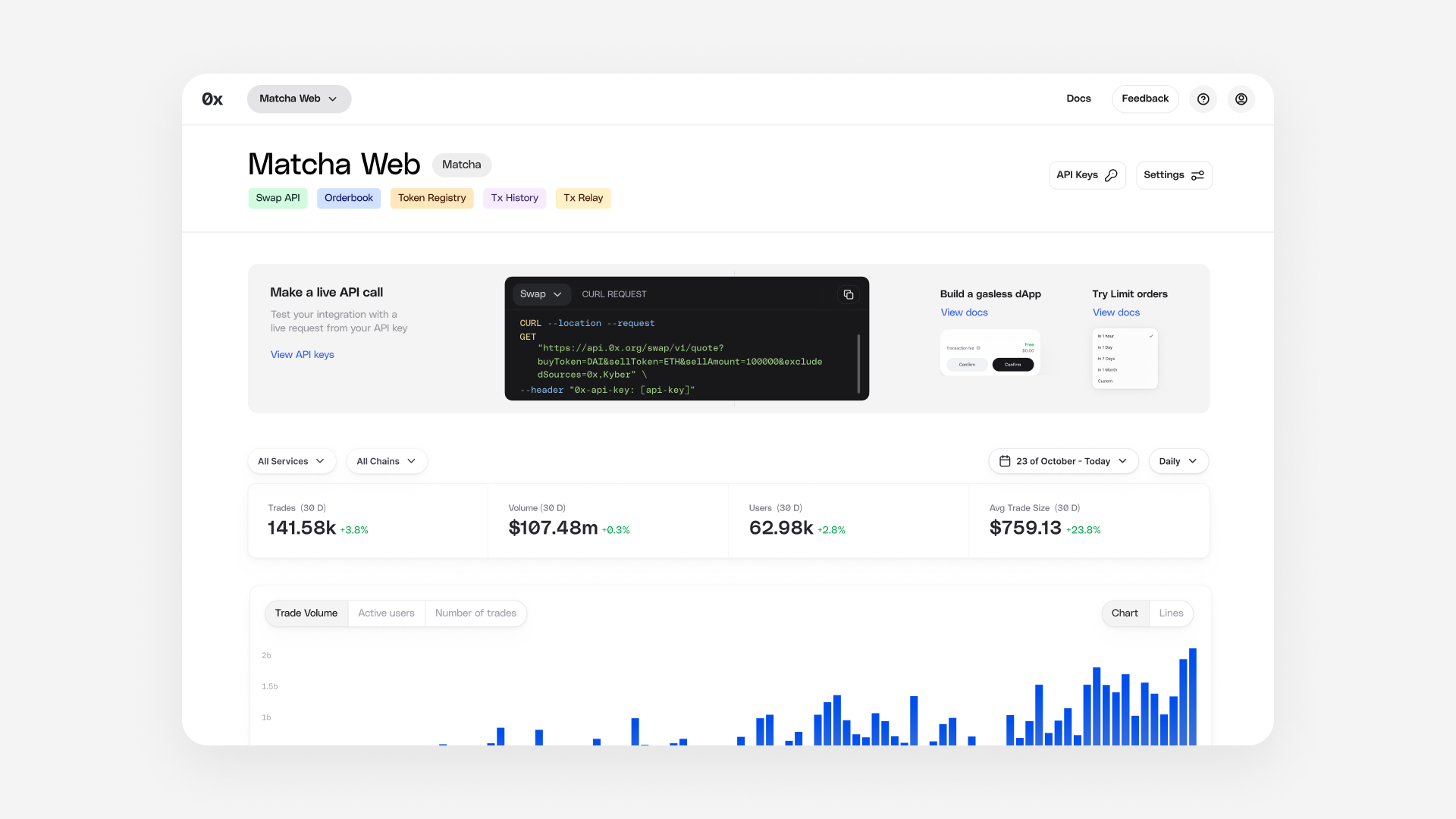Image resolution: width=1456 pixels, height=819 pixels.
Task: Open the Docs menu item
Action: tap(1078, 99)
